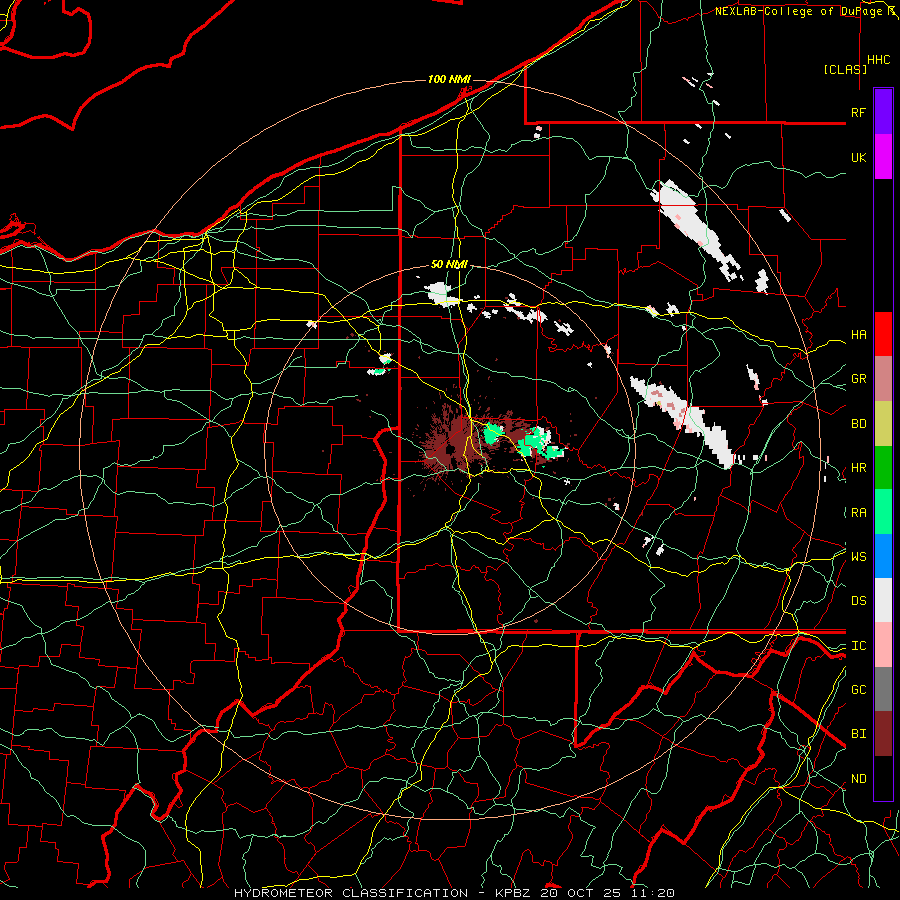This screenshot has height=900, width=900.
Task: Click the HA legend label
Action: click(x=858, y=335)
